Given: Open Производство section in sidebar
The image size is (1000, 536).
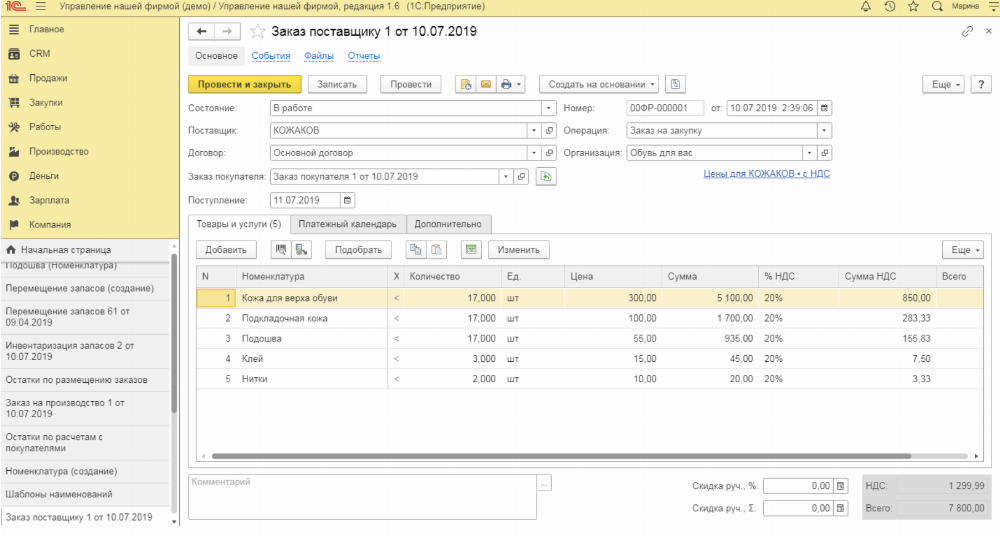Looking at the screenshot, I should (x=59, y=152).
